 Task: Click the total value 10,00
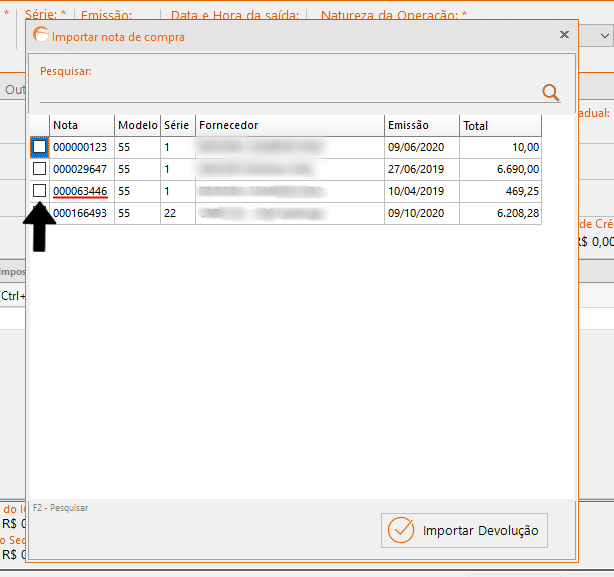[526, 147]
